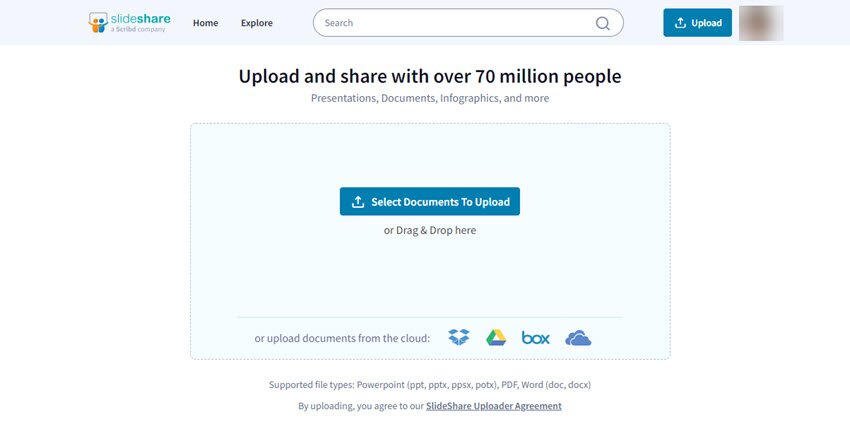Viewport: 850px width, 448px height.
Task: Click the Upload text in the header button
Action: click(706, 23)
